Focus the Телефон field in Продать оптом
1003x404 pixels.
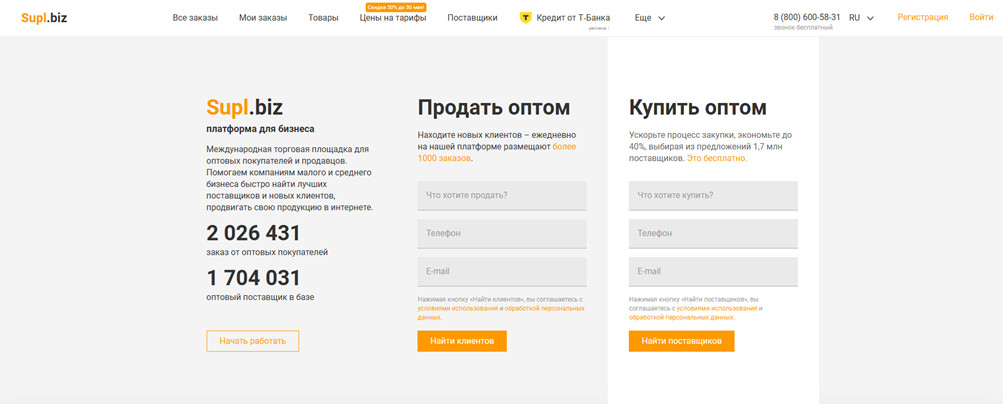[x=502, y=233]
